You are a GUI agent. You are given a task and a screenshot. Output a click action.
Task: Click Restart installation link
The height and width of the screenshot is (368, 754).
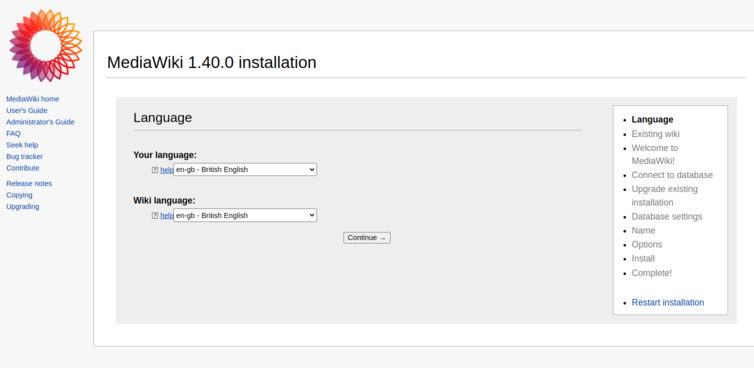(x=667, y=303)
